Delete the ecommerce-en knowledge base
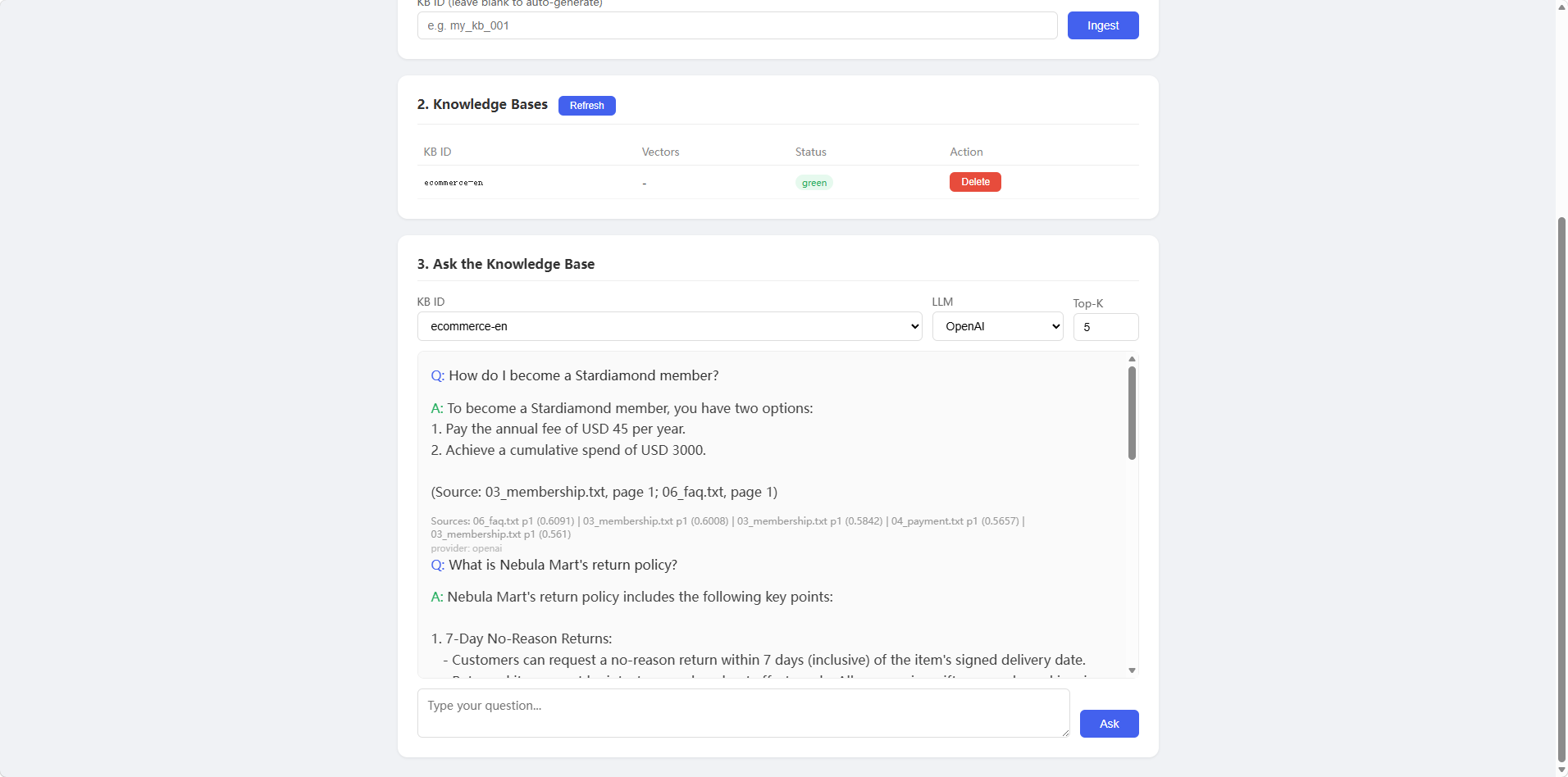The height and width of the screenshot is (777, 1568). coord(974,181)
